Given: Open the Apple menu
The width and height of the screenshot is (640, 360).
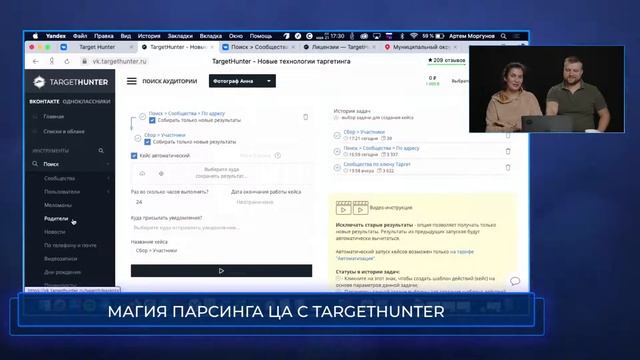Looking at the screenshot, I should point(36,36).
